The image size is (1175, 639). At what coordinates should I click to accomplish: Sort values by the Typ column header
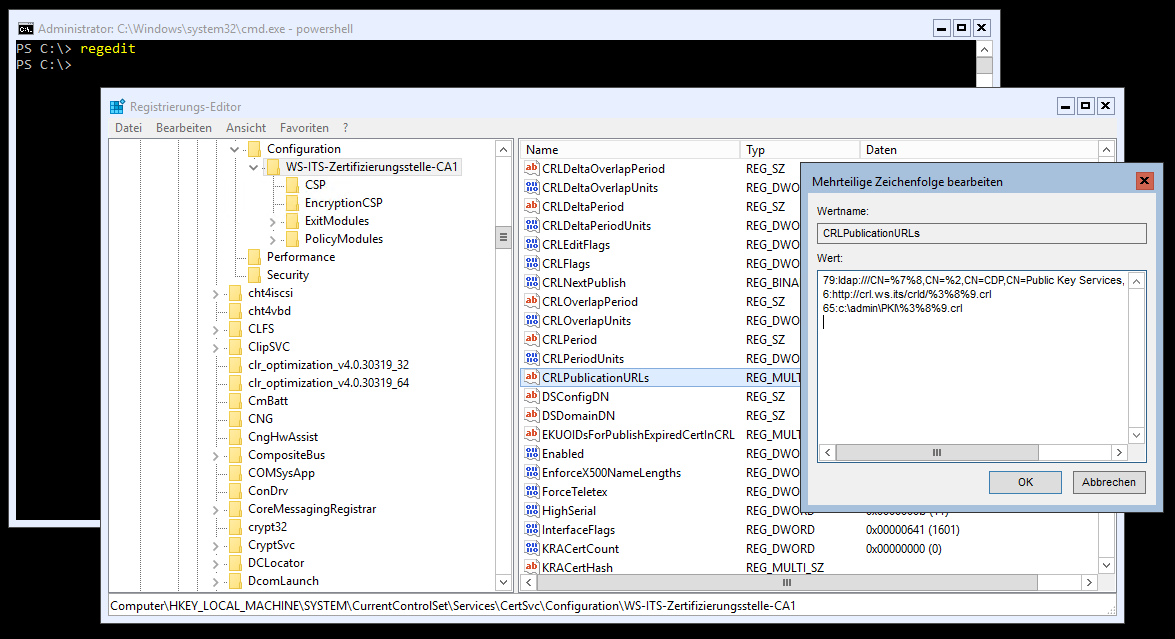[799, 149]
